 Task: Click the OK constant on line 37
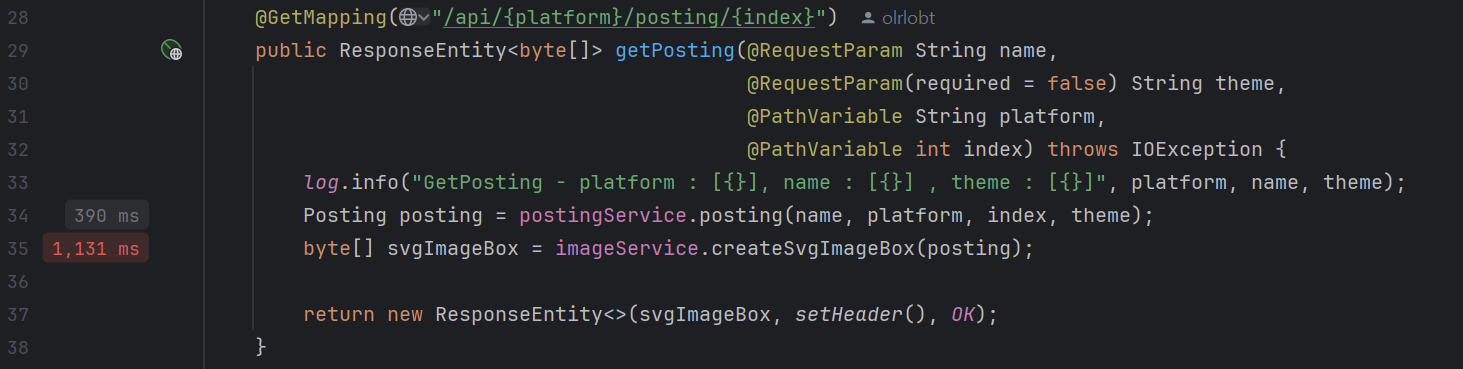[963, 314]
